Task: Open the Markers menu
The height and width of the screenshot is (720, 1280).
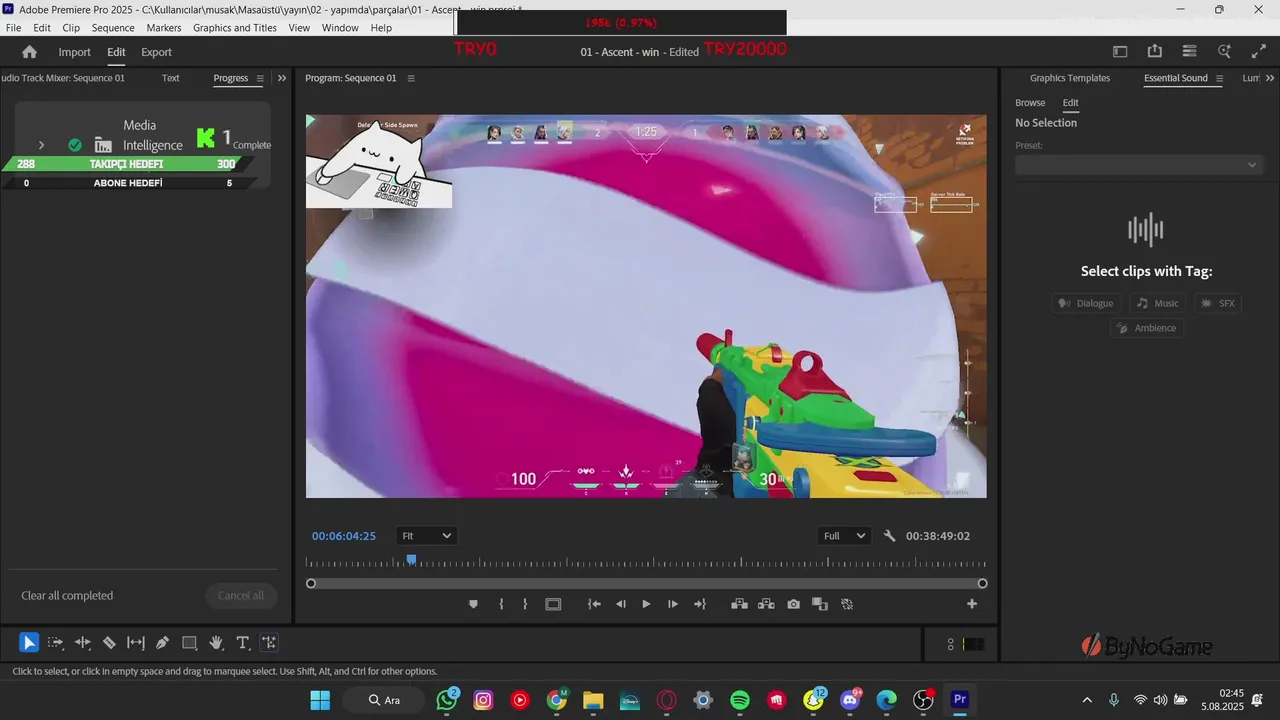Action: [164, 28]
